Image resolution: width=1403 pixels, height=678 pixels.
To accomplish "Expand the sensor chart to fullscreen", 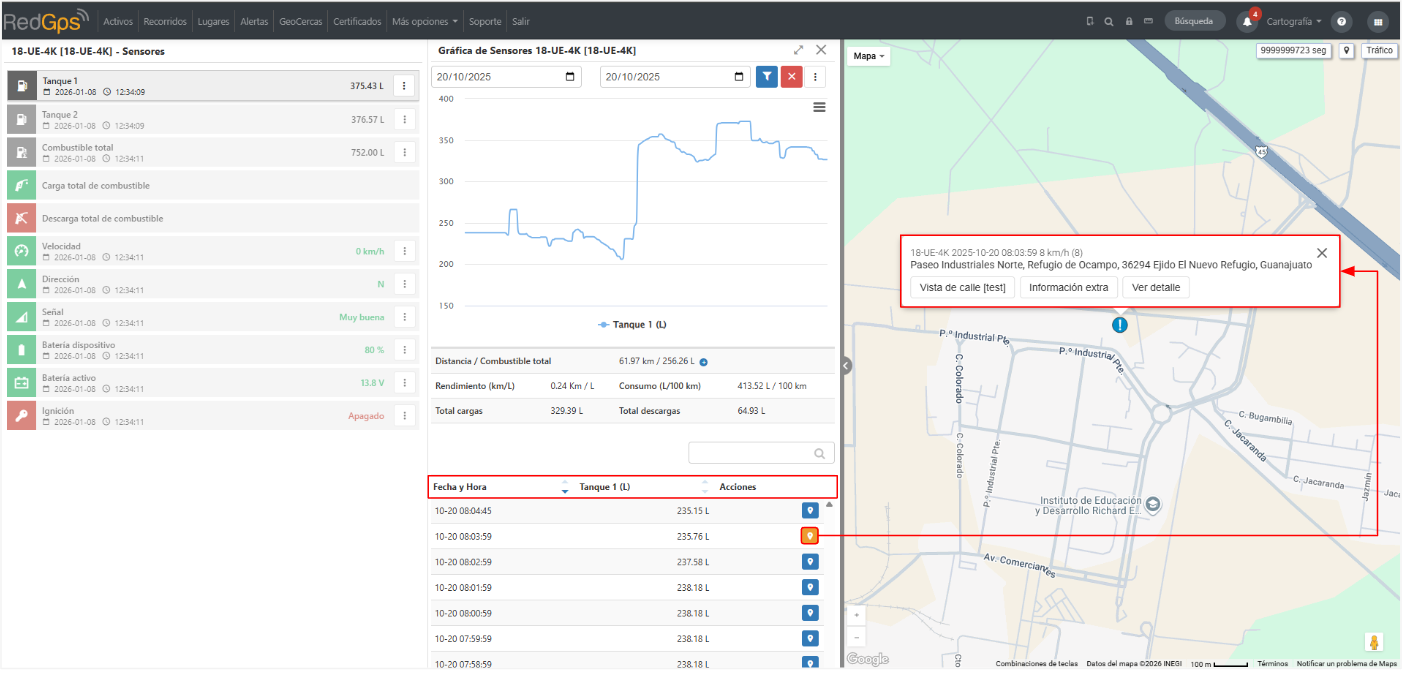I will click(799, 50).
